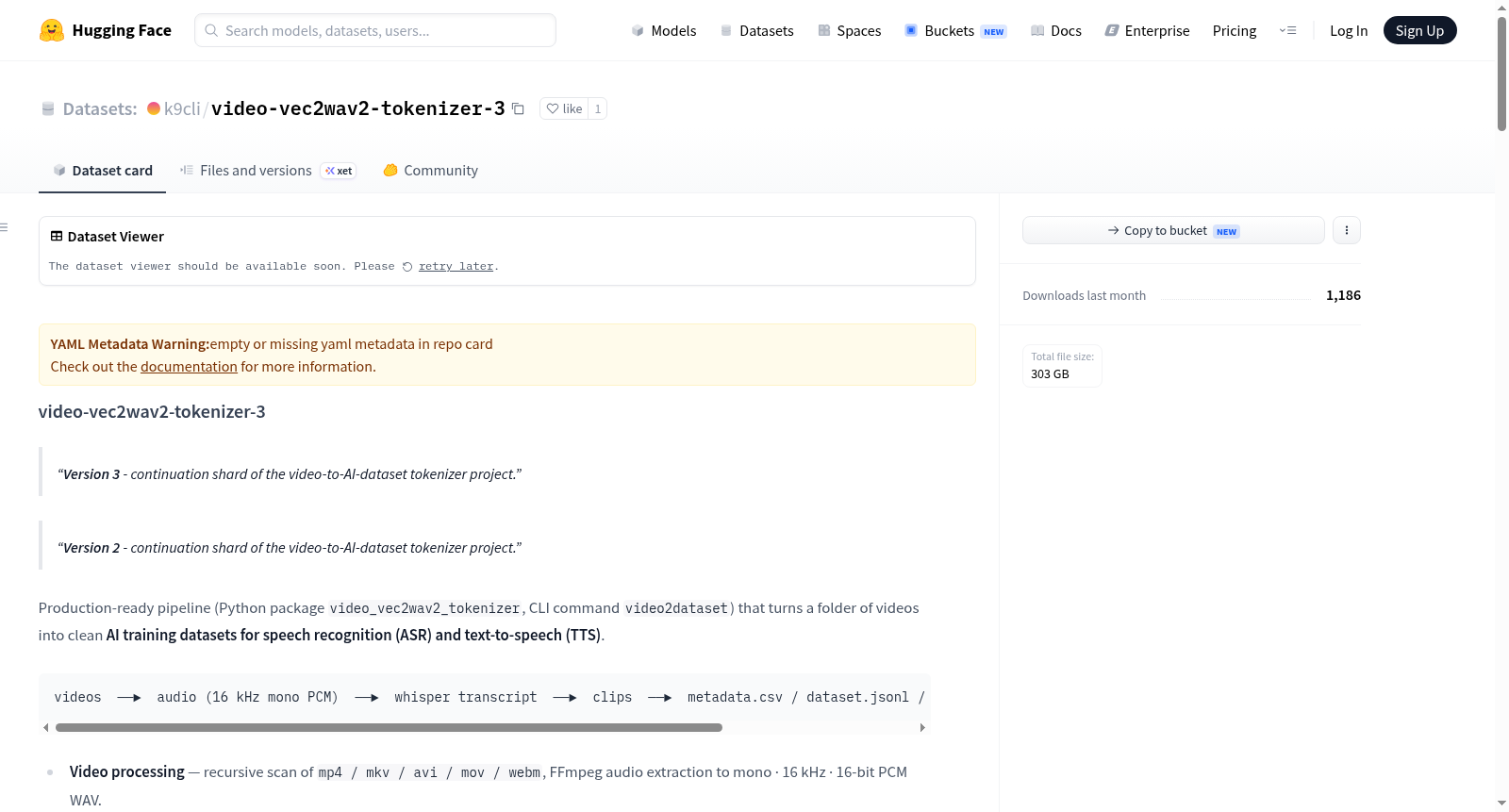Screen dimensions: 1509x812
Task: Click the YAML Metadata Warning text
Action: point(130,344)
